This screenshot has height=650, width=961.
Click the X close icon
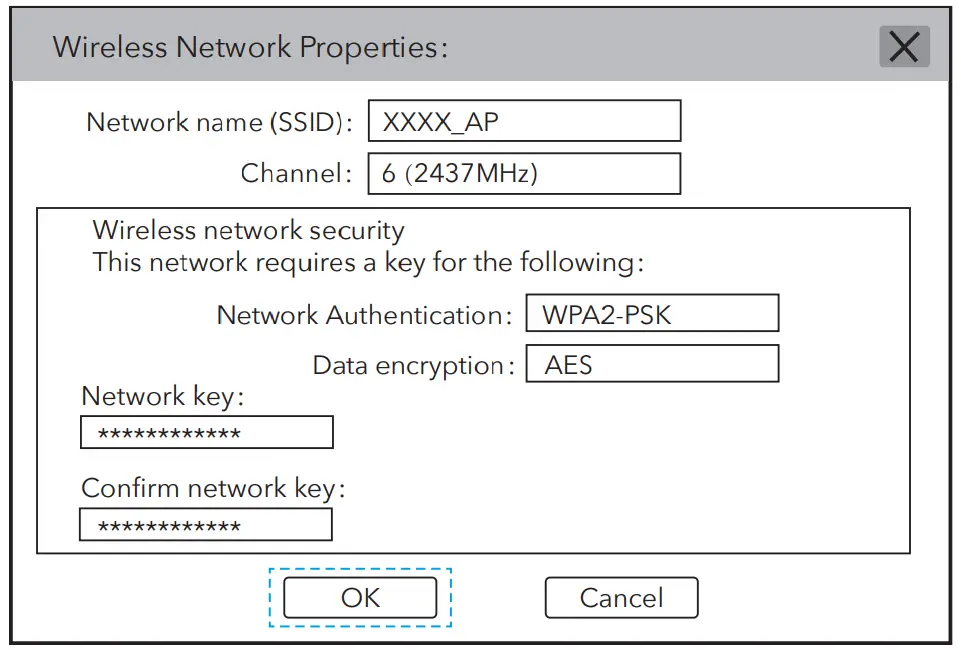point(903,46)
